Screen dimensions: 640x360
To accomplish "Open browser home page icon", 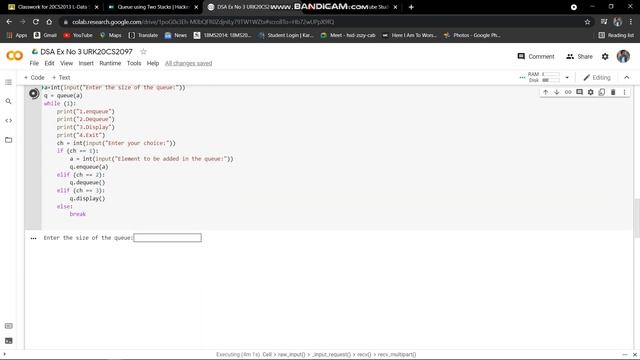I will pos(49,22).
